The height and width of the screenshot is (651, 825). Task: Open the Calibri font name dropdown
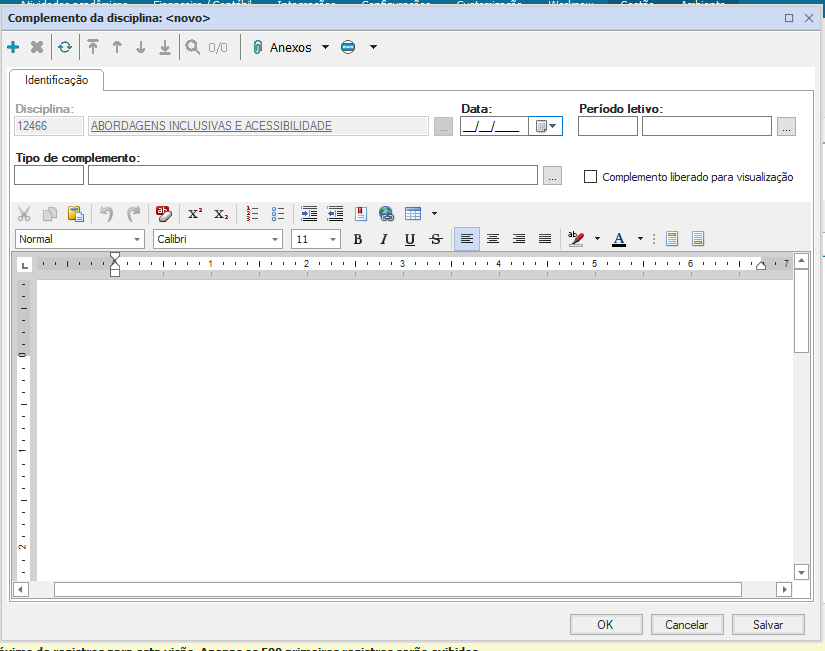tap(275, 239)
